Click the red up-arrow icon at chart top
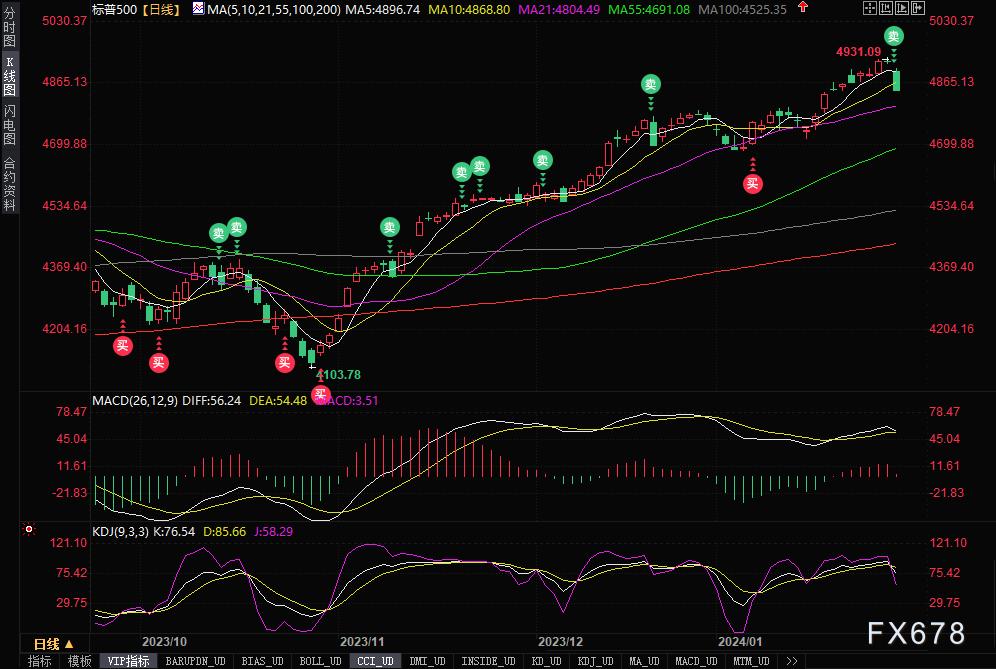The height and width of the screenshot is (669, 996). click(801, 8)
